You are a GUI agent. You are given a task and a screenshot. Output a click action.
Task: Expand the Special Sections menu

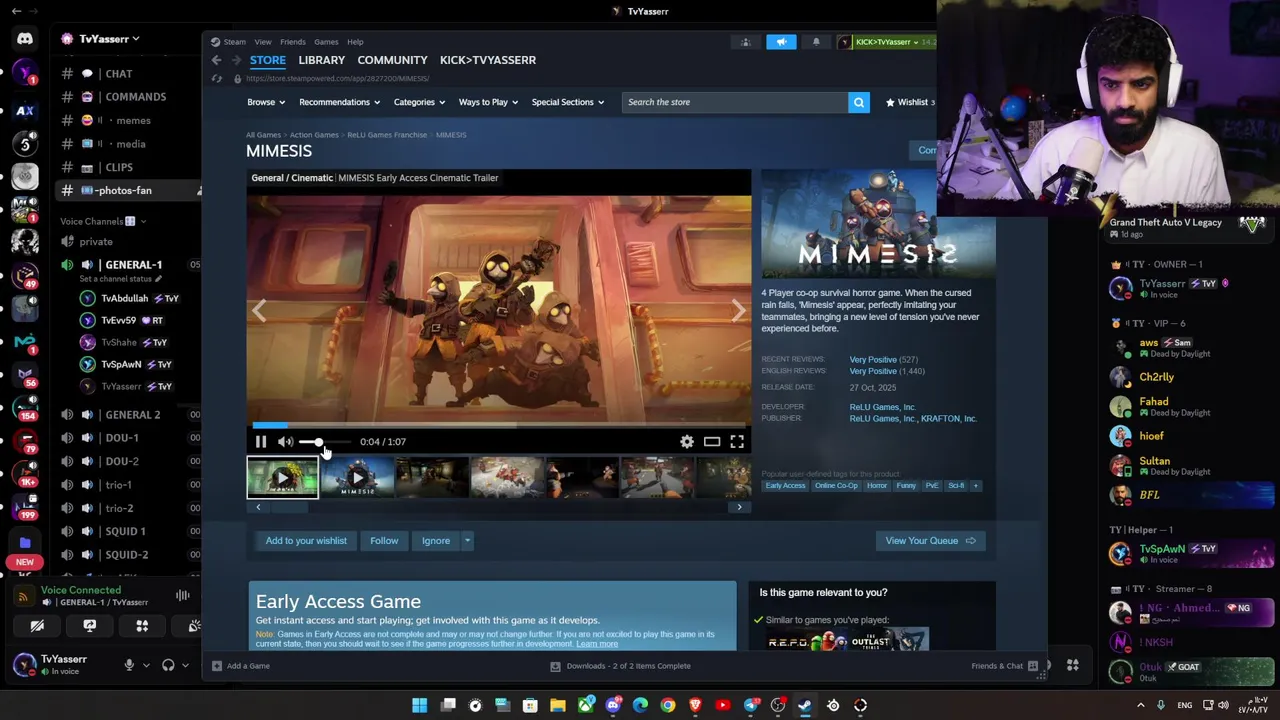point(568,102)
